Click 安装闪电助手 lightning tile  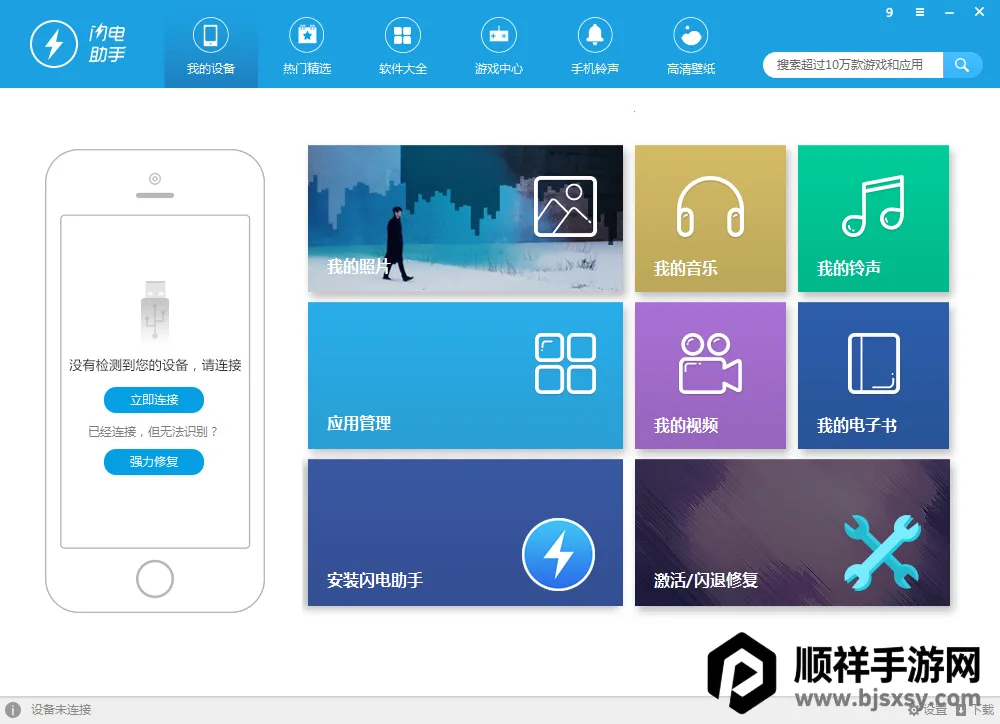[465, 532]
